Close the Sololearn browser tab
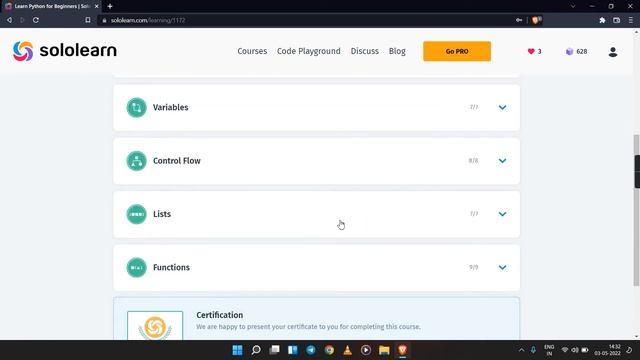Image resolution: width=640 pixels, height=360 pixels. pos(96,6)
